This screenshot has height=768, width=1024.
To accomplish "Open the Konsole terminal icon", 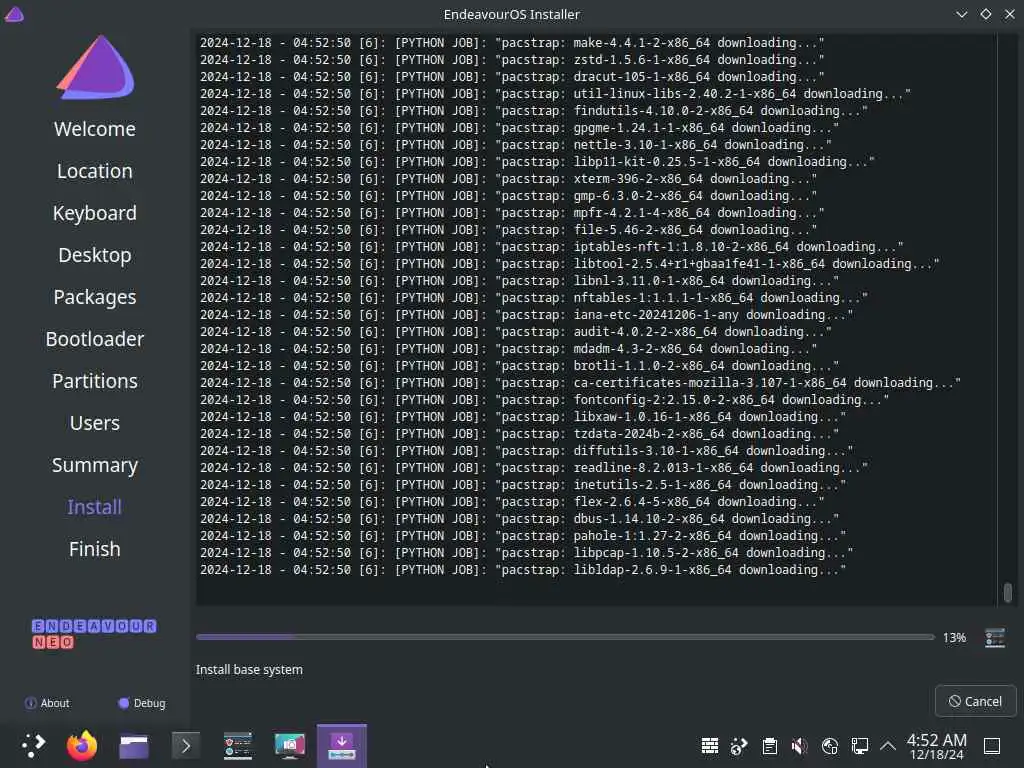I will click(185, 746).
